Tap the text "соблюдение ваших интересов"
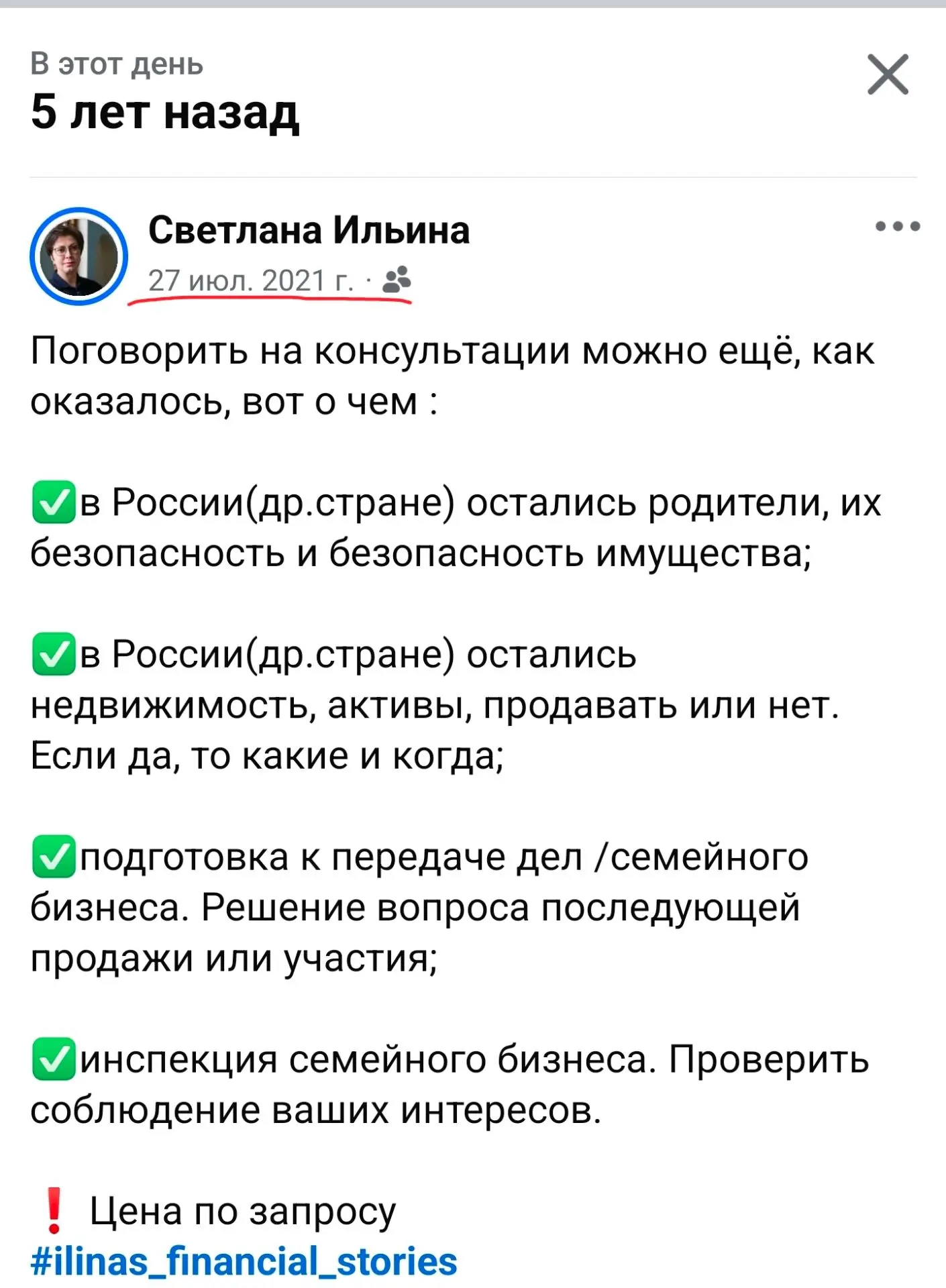This screenshot has width=946, height=1288. pyautogui.click(x=316, y=1110)
